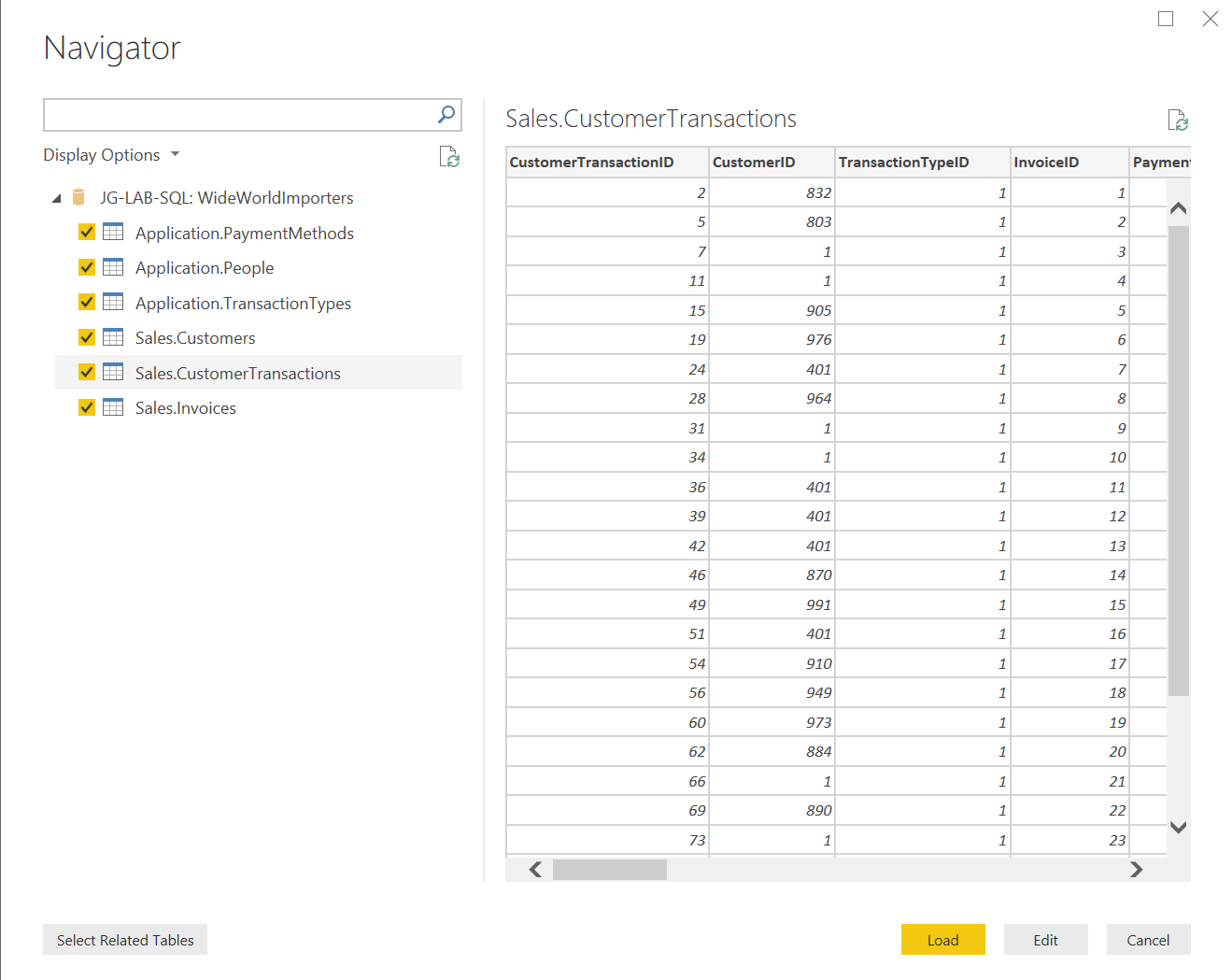Image resolution: width=1232 pixels, height=980 pixels.
Task: Toggle Application.TransactionTypes checkbox
Action: [87, 302]
